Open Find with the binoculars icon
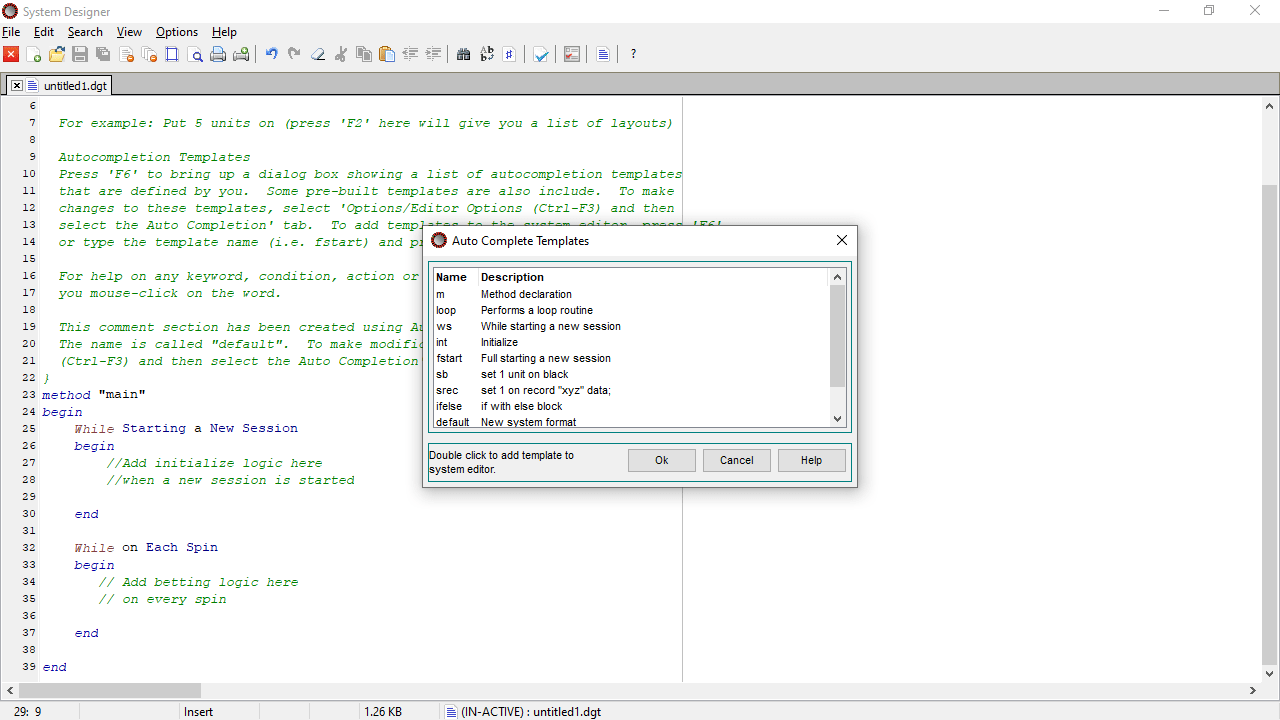This screenshot has height=720, width=1280. click(463, 54)
